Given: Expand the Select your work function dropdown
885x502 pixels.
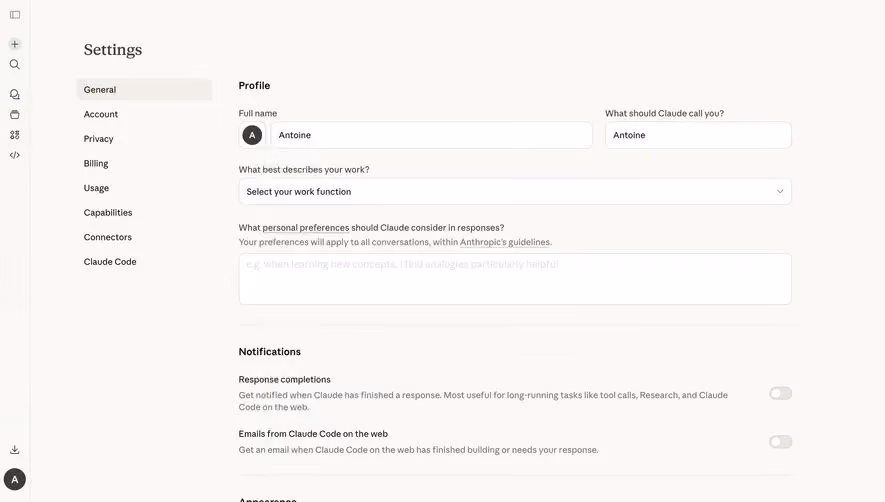Looking at the screenshot, I should [515, 192].
